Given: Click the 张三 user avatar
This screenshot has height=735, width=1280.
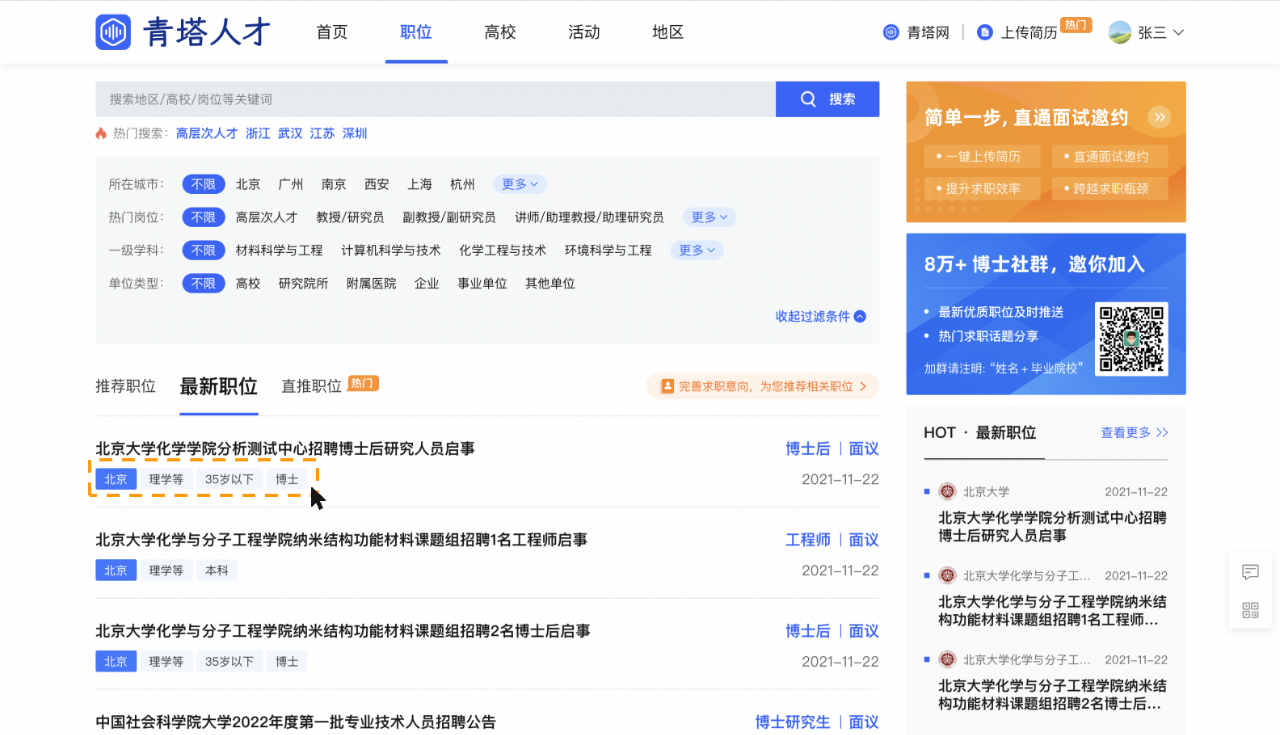Looking at the screenshot, I should coord(1120,32).
